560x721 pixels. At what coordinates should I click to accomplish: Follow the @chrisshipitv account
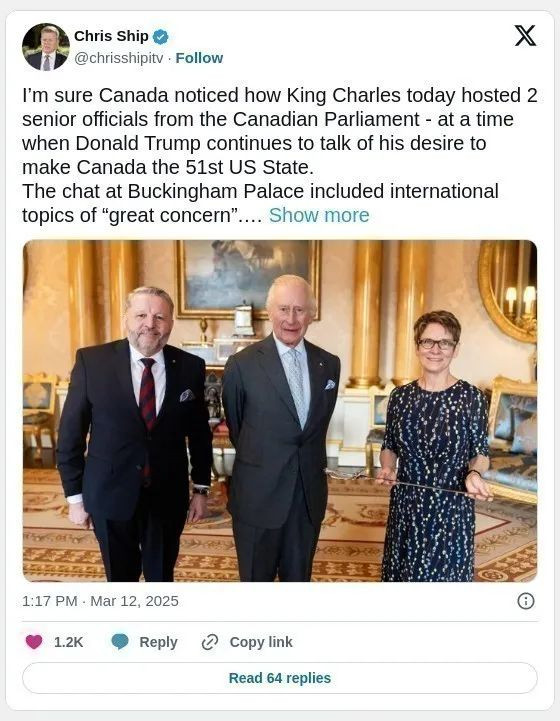tap(199, 58)
